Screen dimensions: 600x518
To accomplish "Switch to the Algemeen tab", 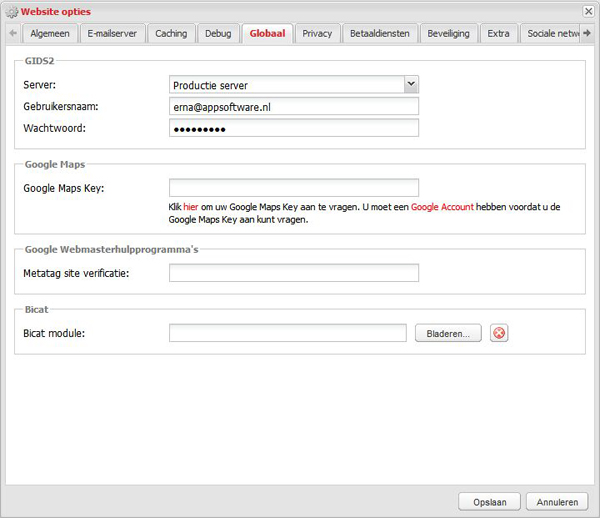I will tap(50, 34).
